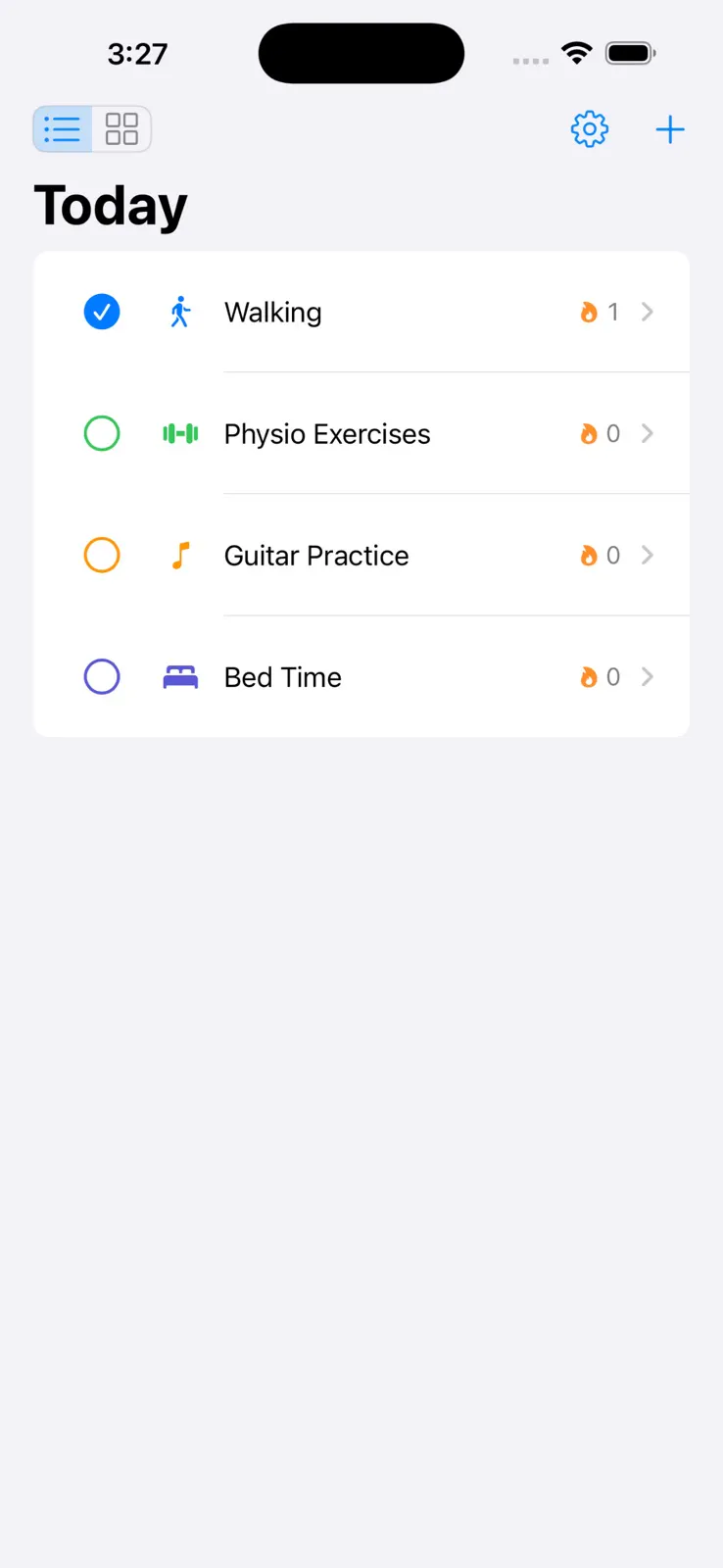
Task: Open settings via the gear icon
Action: point(590,129)
